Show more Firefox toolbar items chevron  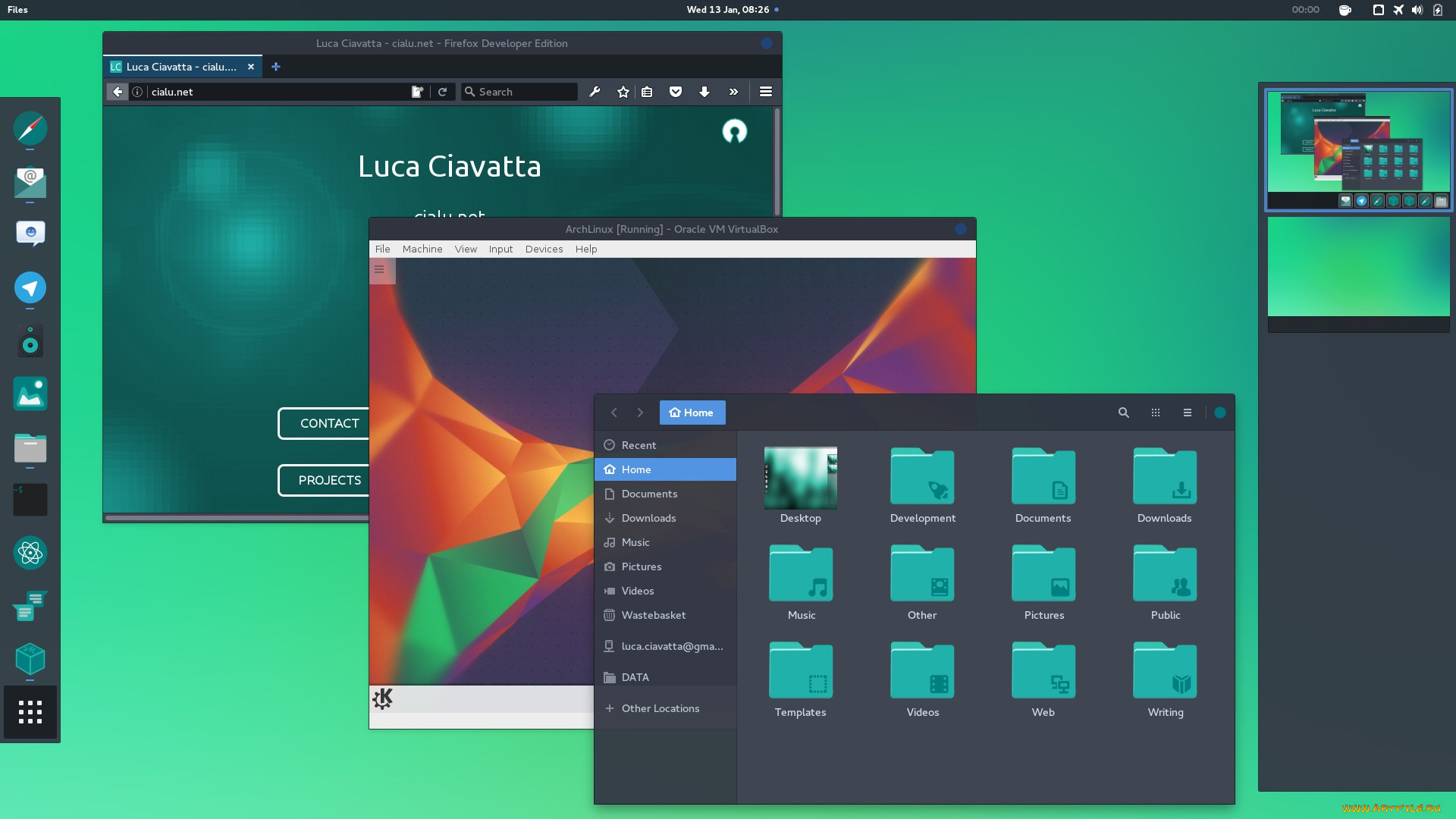pyautogui.click(x=733, y=92)
